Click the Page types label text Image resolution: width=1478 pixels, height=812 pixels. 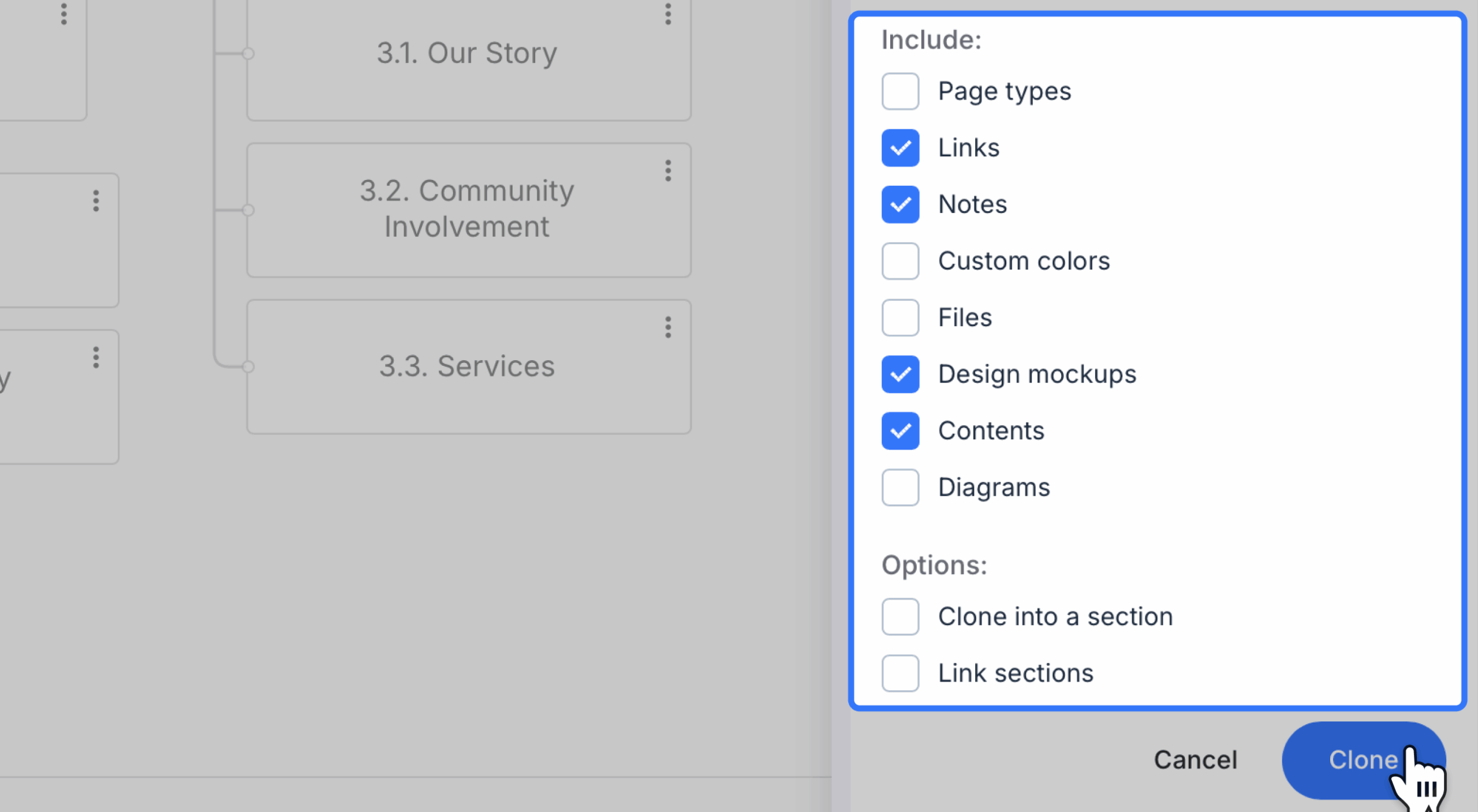[1004, 92]
